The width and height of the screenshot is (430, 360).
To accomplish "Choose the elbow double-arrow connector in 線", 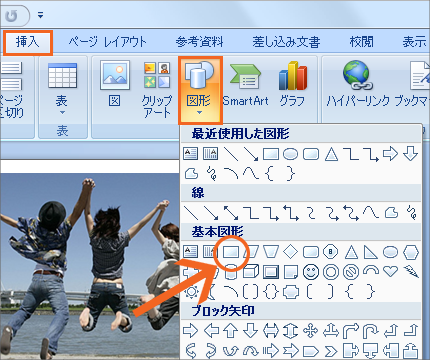I will pos(291,213).
